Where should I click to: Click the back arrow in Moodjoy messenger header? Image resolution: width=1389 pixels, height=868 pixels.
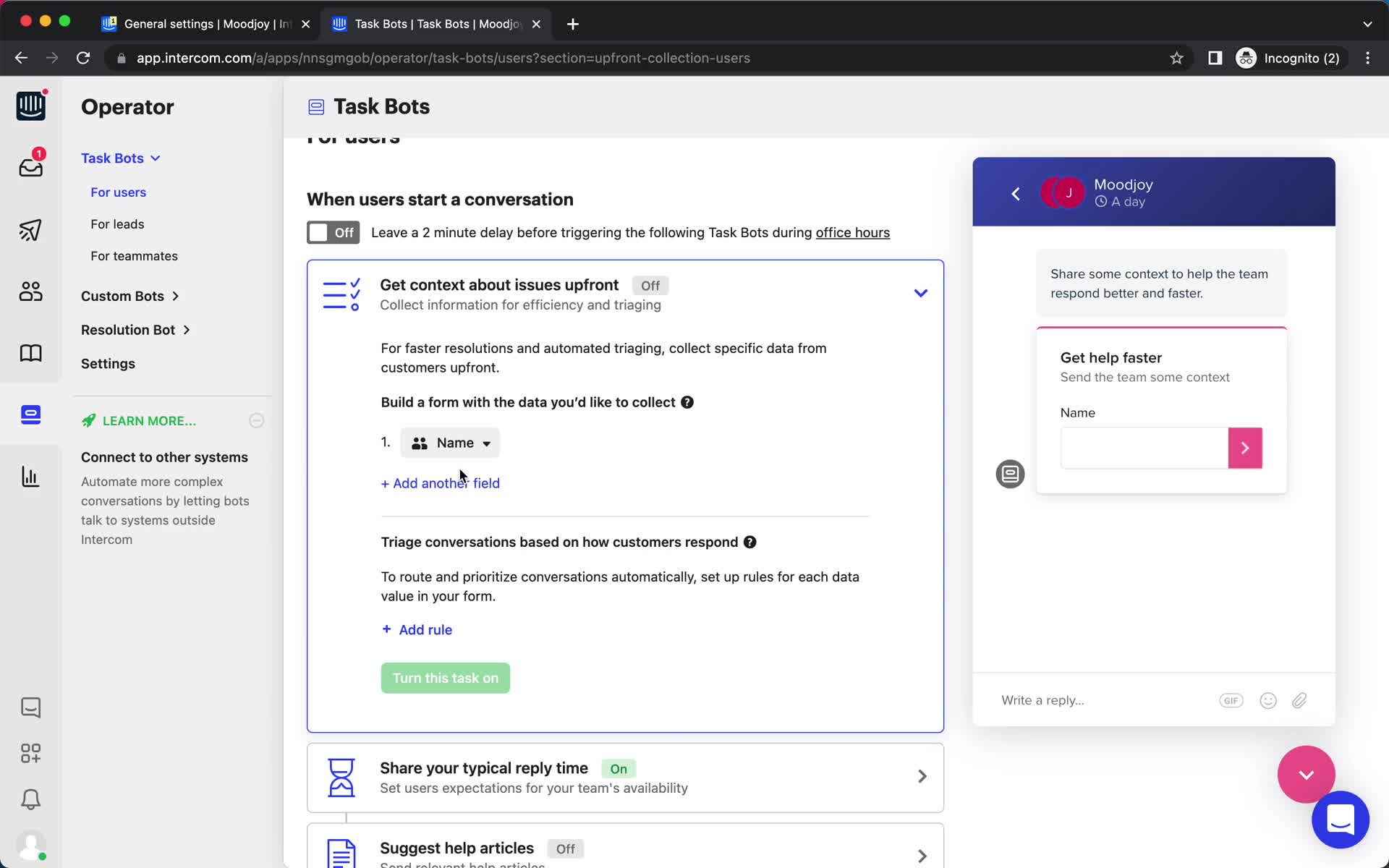coord(1016,194)
